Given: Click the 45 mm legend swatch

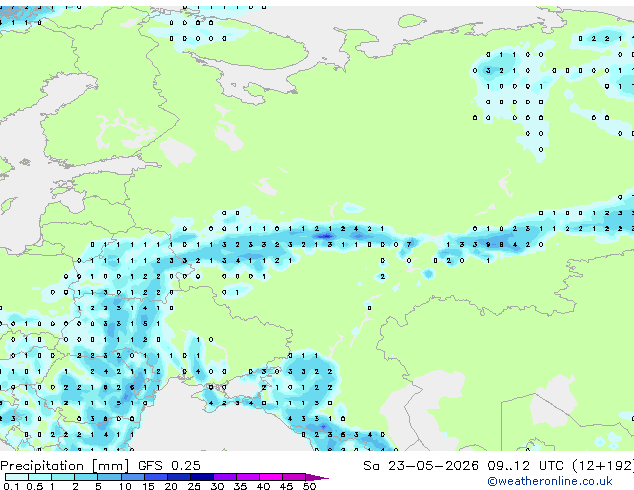Looking at the screenshot, I should pyautogui.click(x=294, y=477).
